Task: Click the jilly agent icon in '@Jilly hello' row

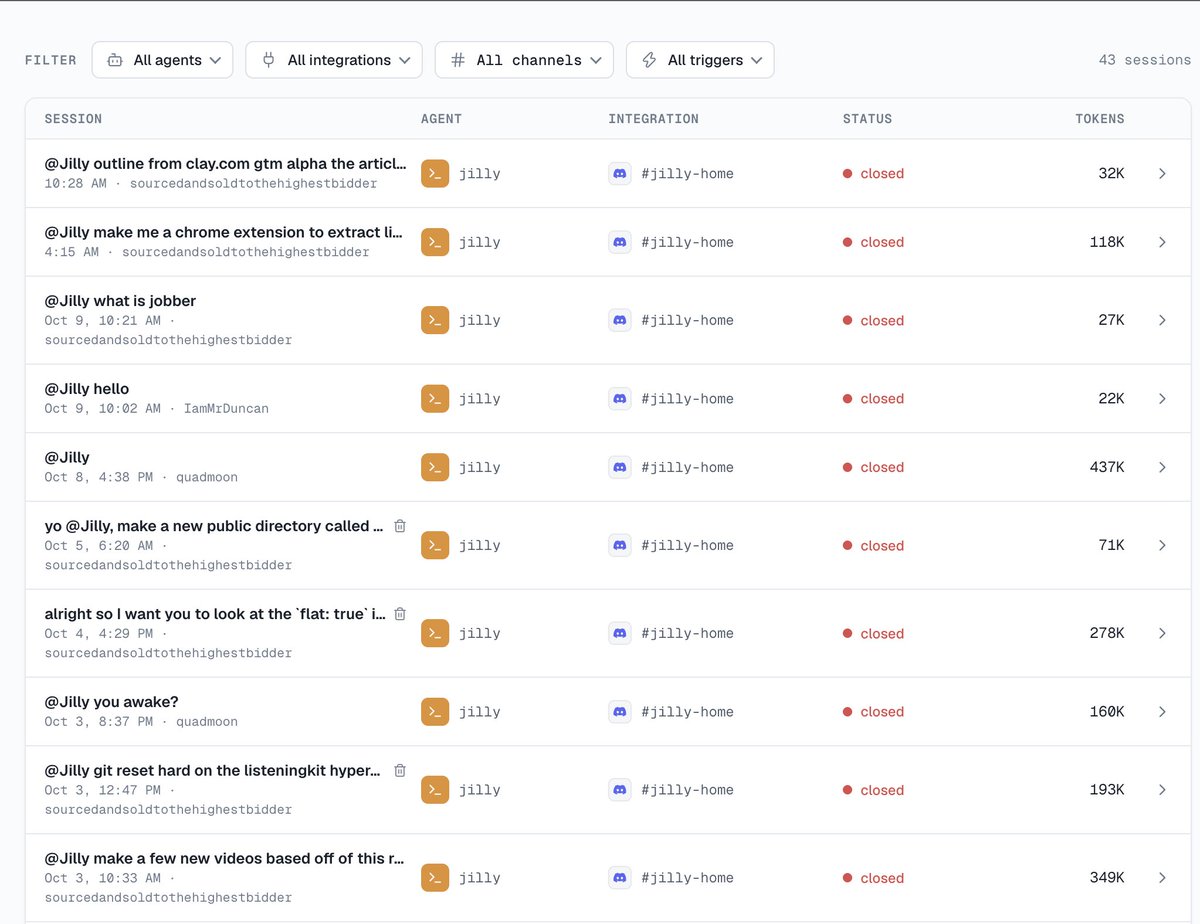Action: click(x=435, y=398)
